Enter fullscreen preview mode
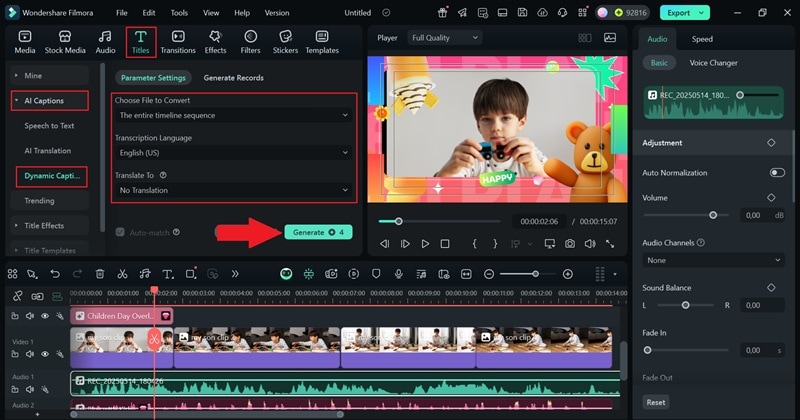Image resolution: width=800 pixels, height=420 pixels. [x=610, y=244]
